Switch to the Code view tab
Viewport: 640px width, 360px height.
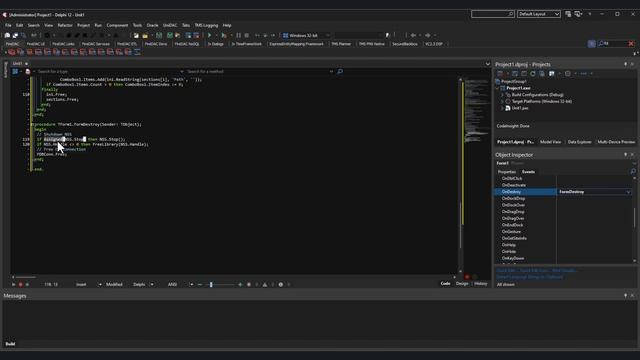click(445, 284)
